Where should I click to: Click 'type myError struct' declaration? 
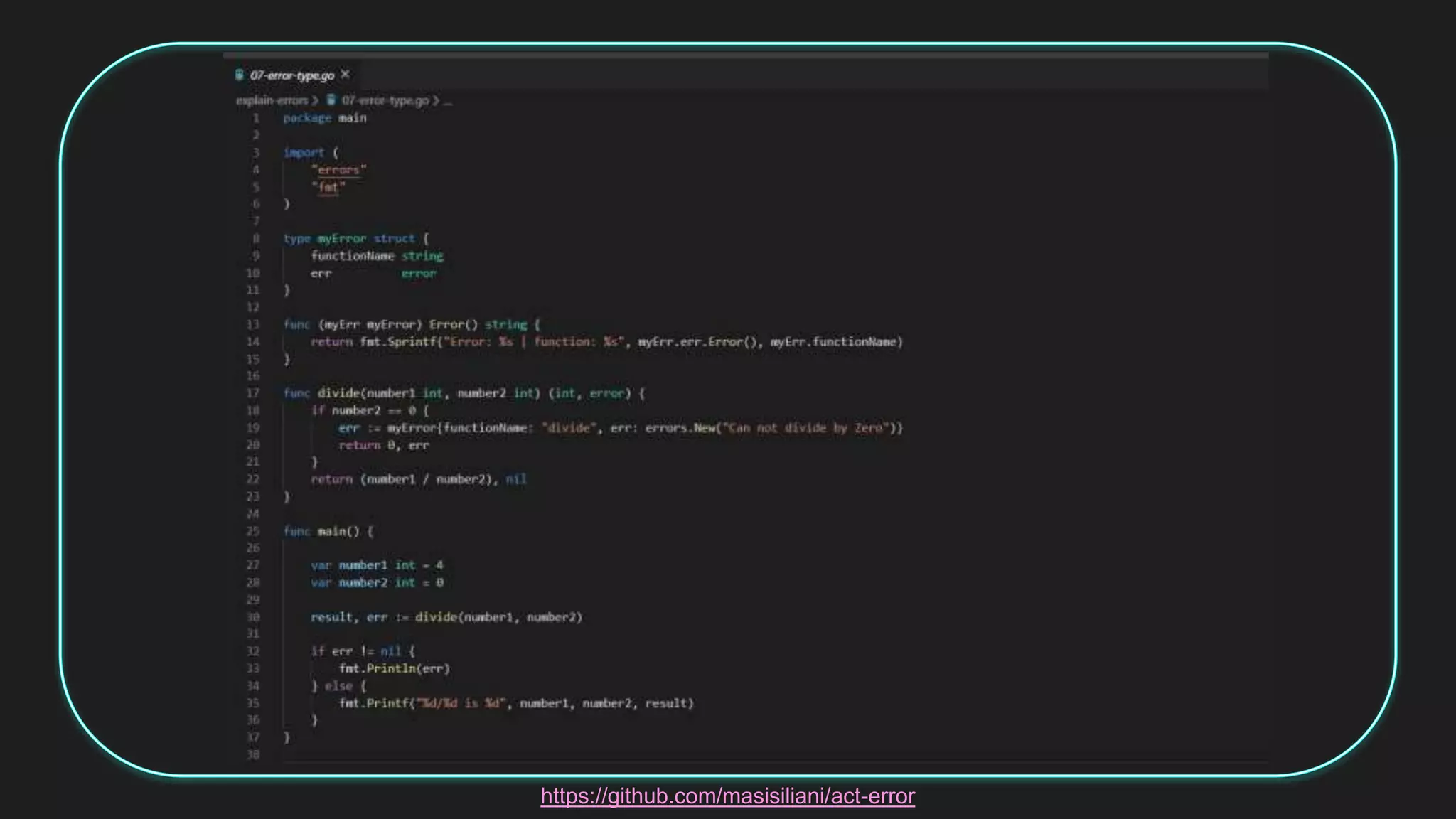pyautogui.click(x=356, y=238)
